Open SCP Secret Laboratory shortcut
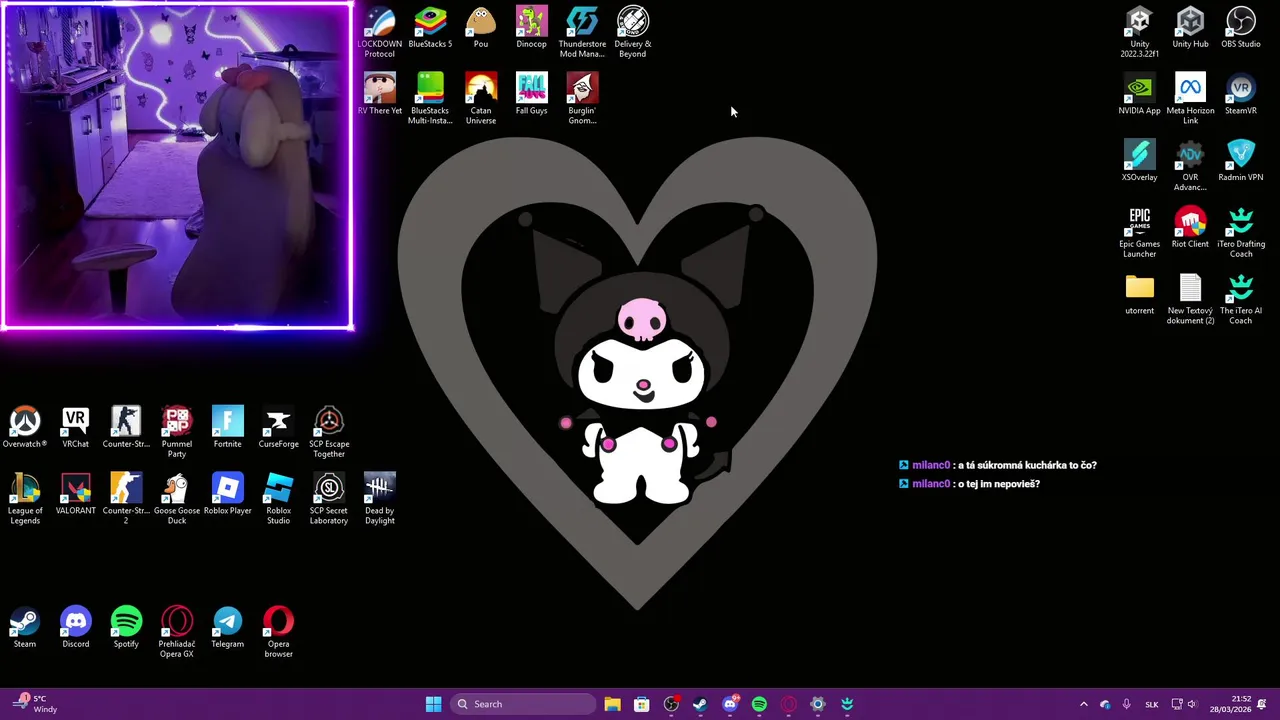 pos(329,499)
